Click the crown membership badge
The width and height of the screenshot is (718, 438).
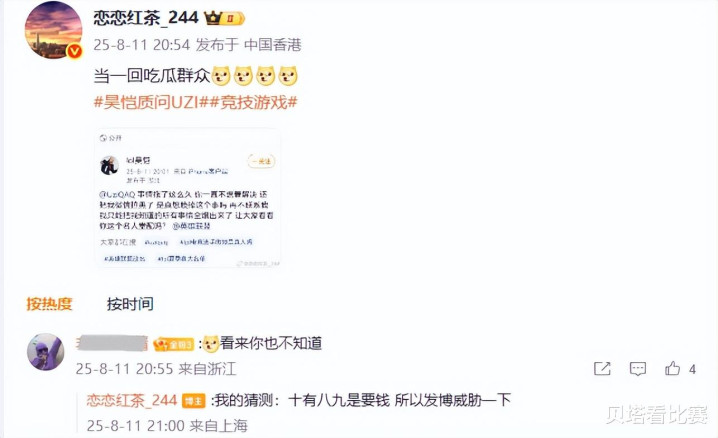tap(224, 18)
